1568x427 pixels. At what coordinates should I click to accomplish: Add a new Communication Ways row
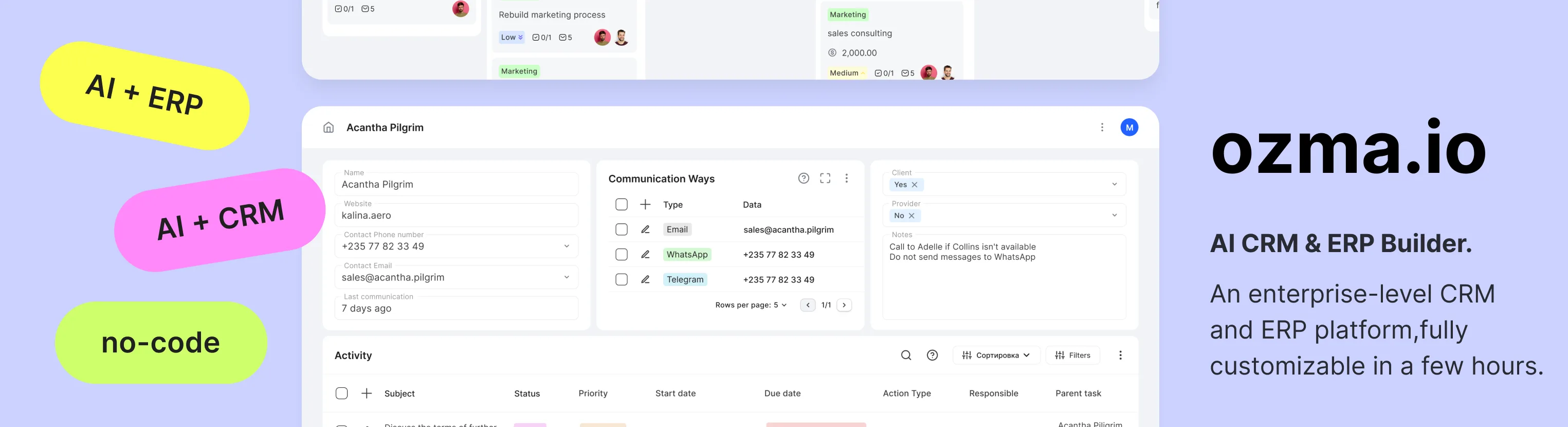(x=645, y=205)
